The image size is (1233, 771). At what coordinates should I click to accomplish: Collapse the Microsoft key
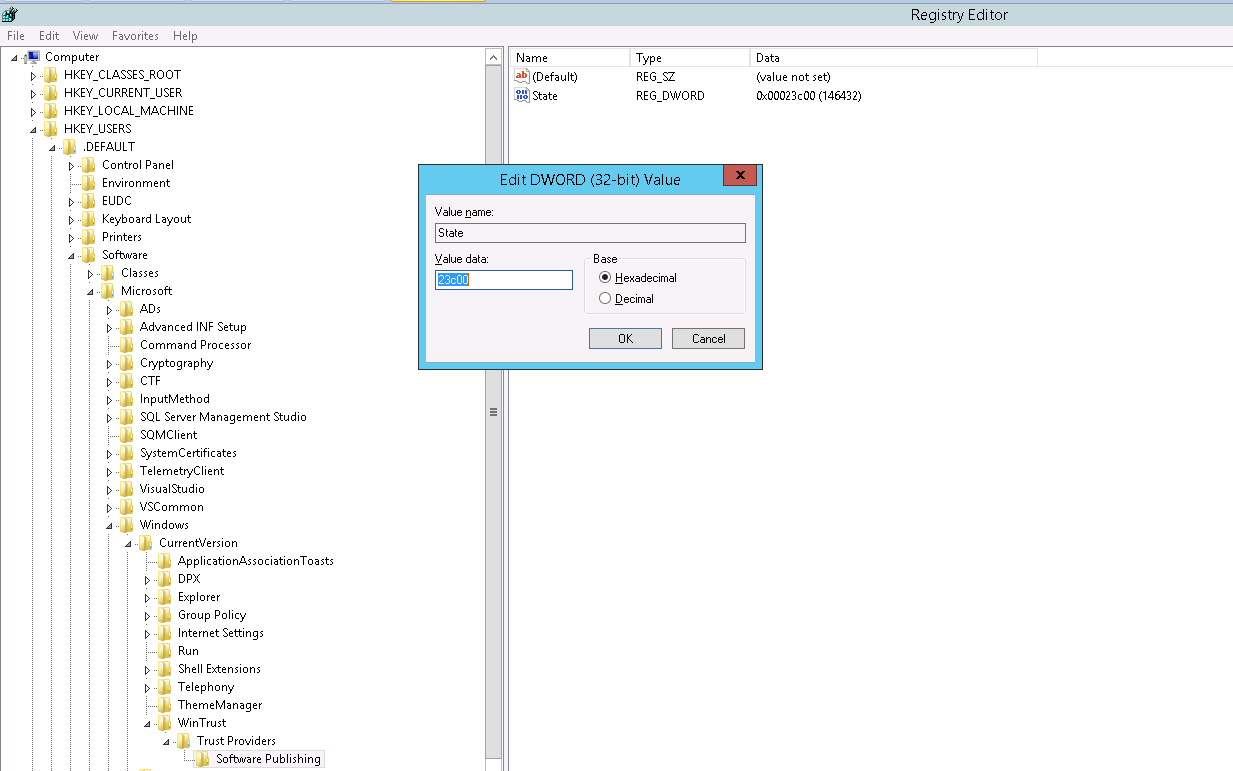(x=90, y=292)
